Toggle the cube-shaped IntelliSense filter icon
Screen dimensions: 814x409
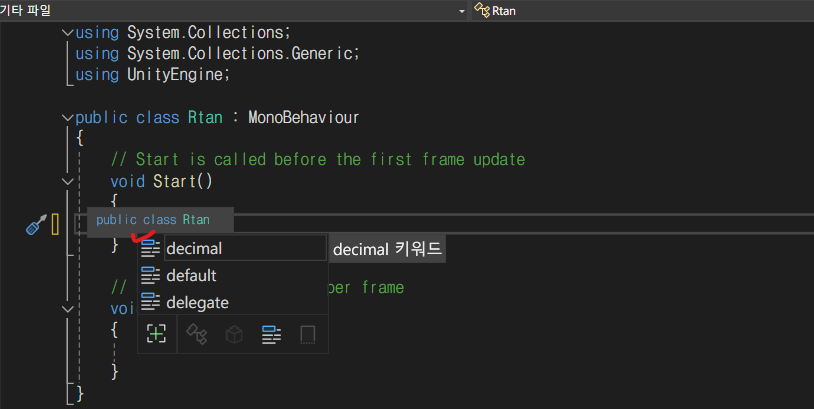click(x=234, y=334)
